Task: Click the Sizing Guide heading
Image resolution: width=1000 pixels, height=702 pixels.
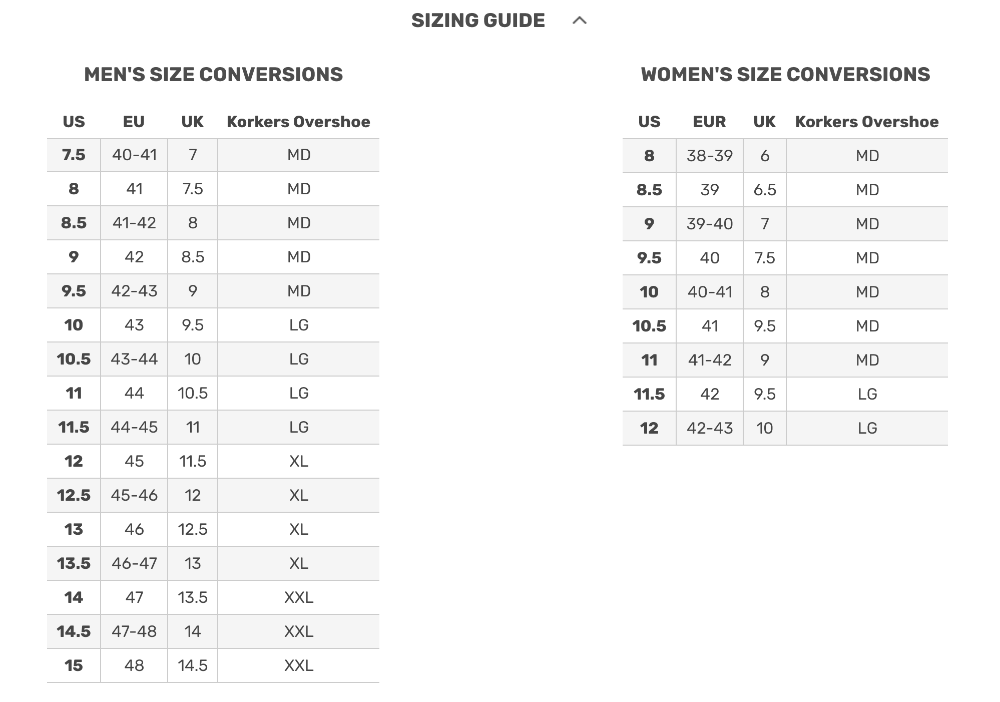Action: [x=478, y=21]
